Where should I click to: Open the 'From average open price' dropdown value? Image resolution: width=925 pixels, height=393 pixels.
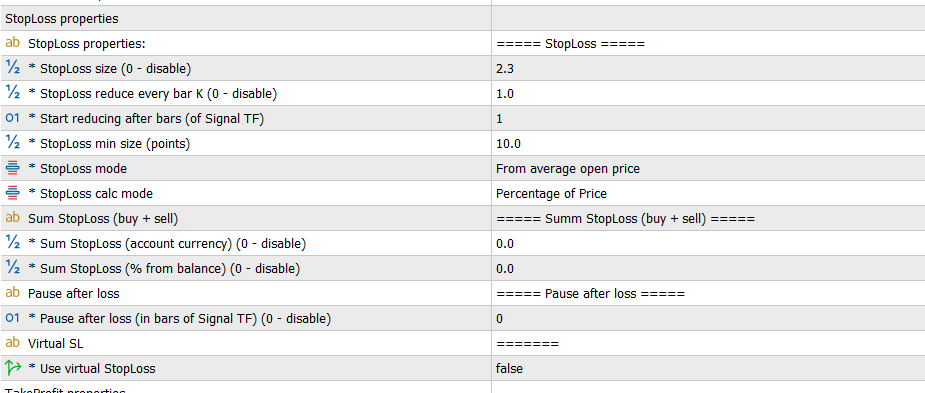pos(708,168)
